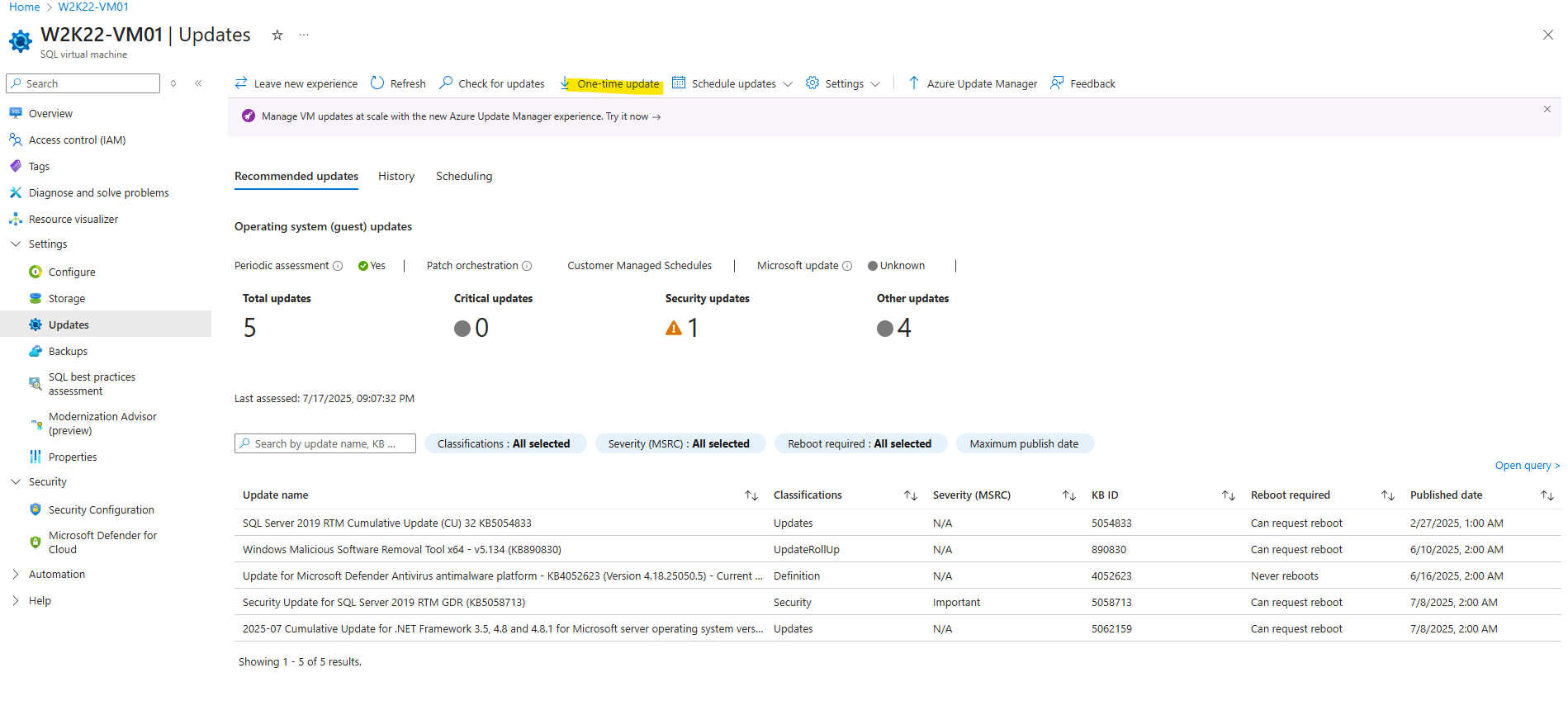Sort by KB ID column

tap(1229, 495)
